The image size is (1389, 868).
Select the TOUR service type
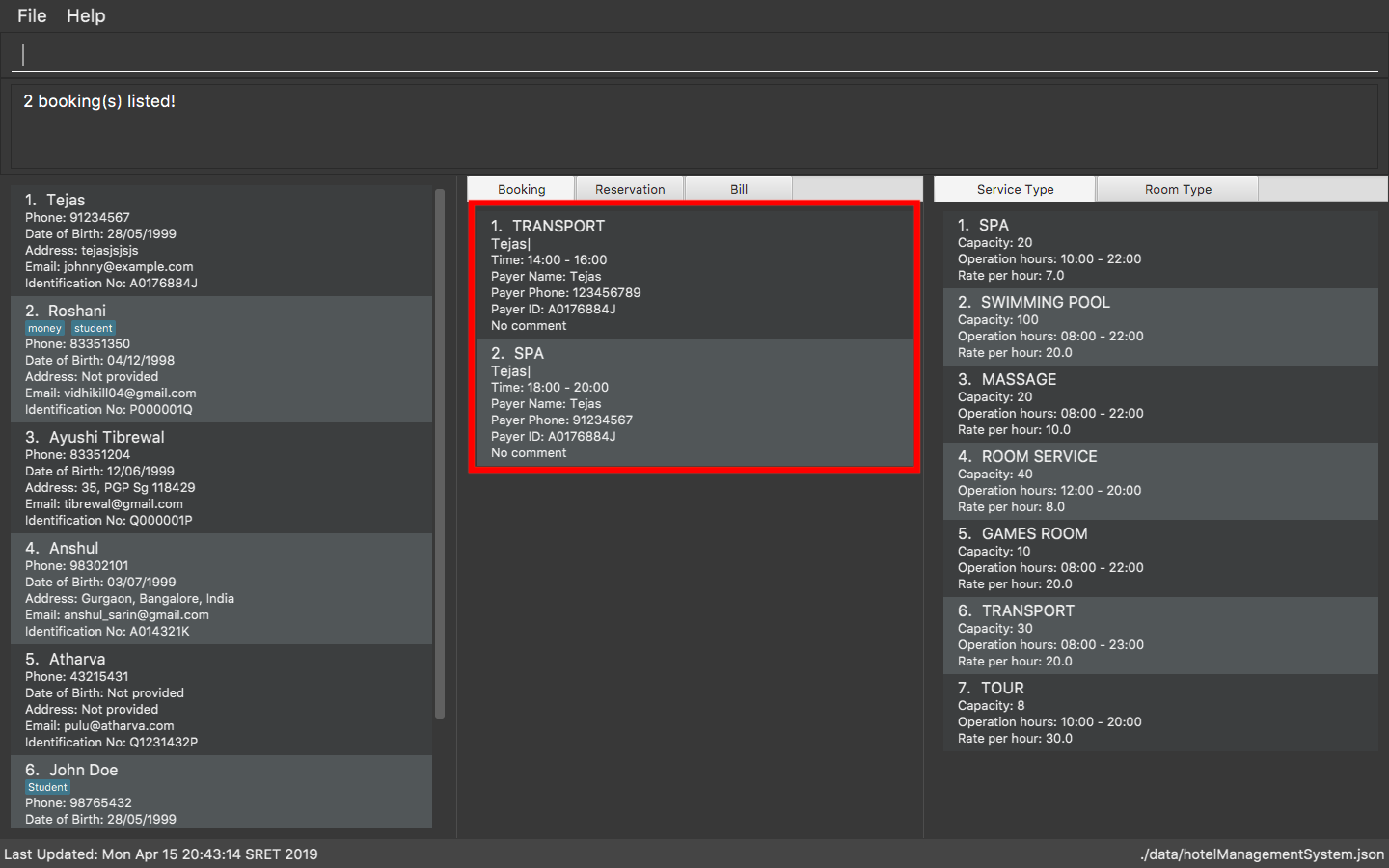point(1160,712)
